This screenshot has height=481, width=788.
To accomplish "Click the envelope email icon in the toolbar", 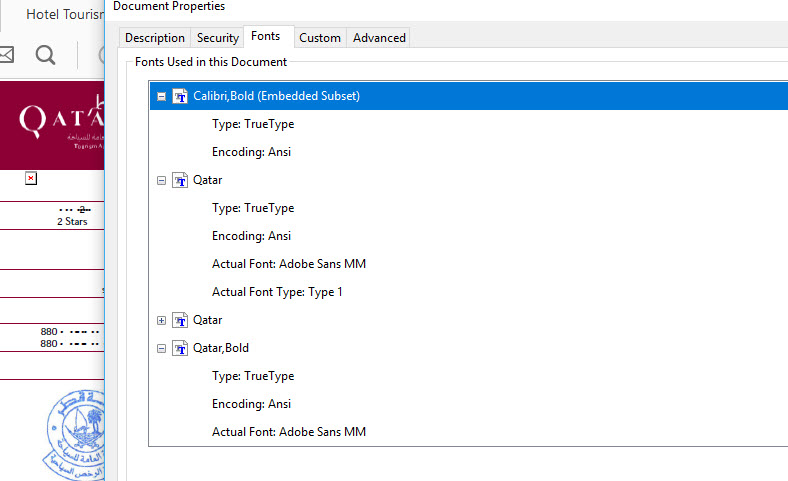I will coord(6,54).
